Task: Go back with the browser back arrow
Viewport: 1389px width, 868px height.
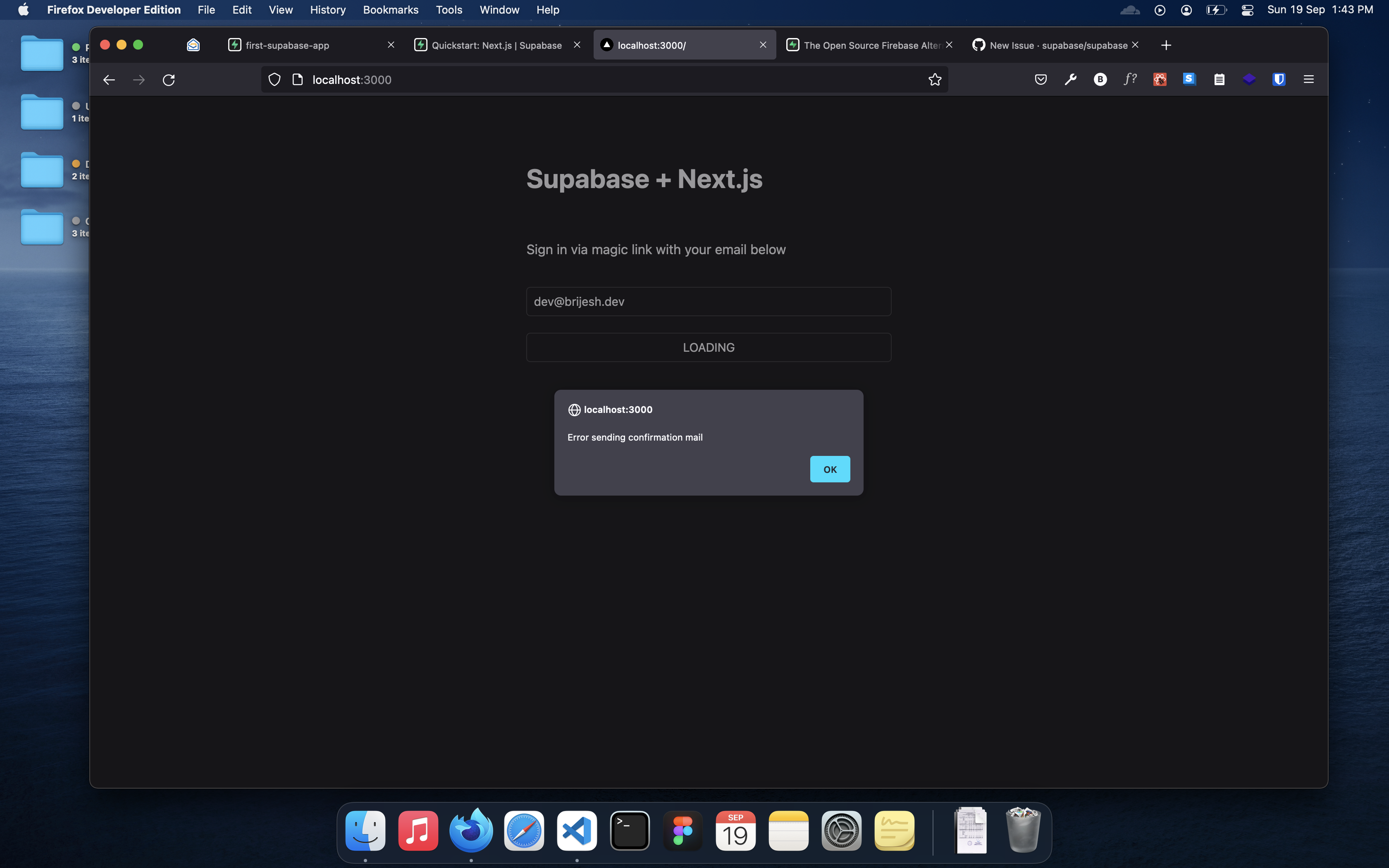Action: tap(109, 80)
